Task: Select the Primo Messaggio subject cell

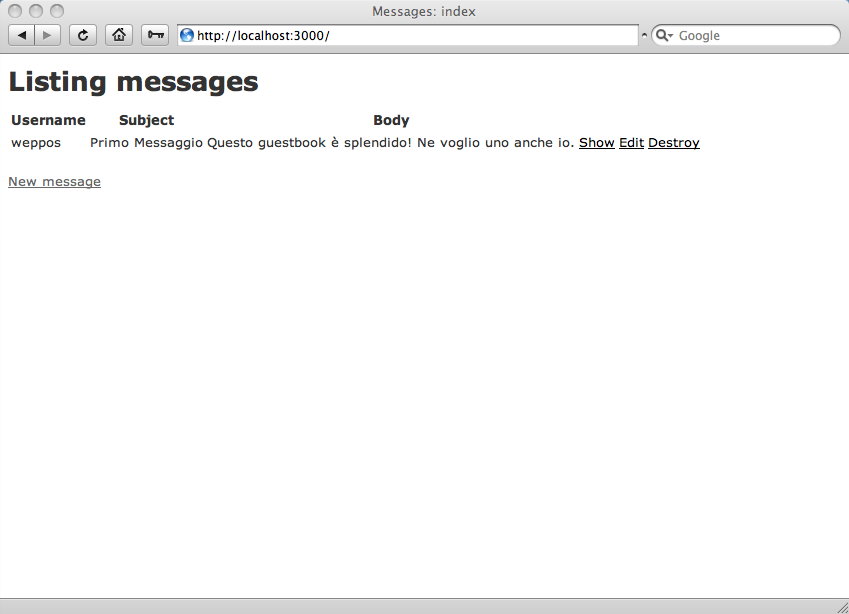Action: (146, 142)
